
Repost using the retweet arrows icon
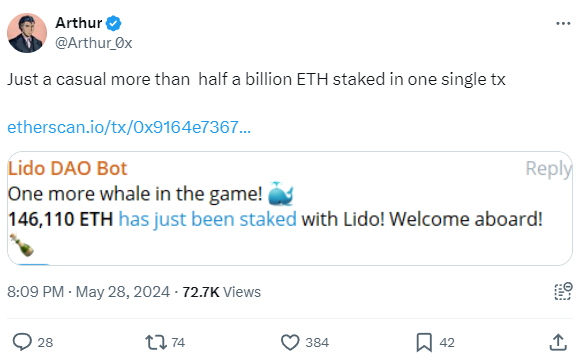156,342
